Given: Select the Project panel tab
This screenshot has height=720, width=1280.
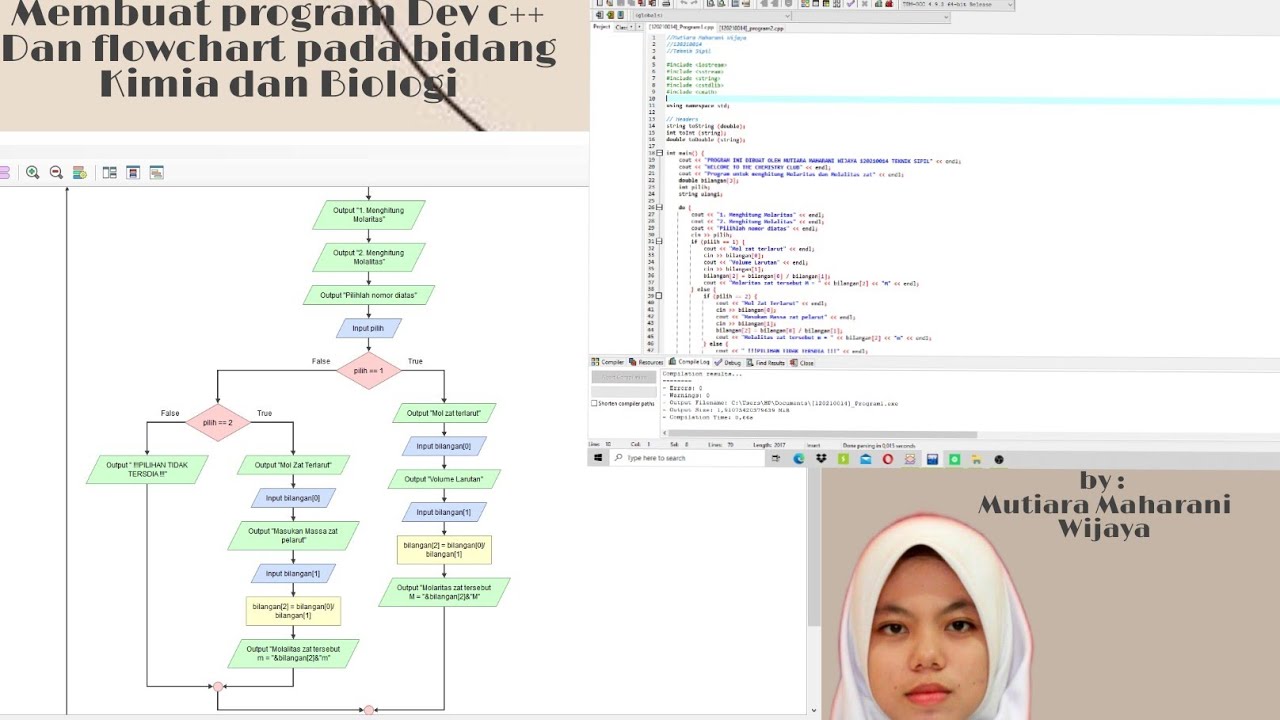Looking at the screenshot, I should (602, 27).
